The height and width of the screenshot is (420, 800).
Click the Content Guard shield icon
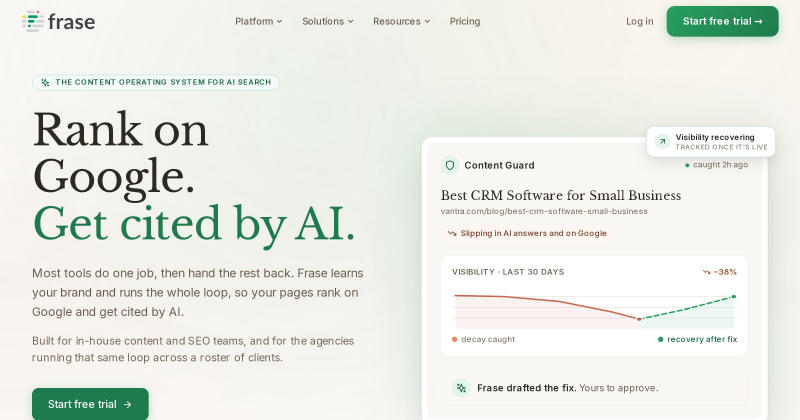coord(450,165)
